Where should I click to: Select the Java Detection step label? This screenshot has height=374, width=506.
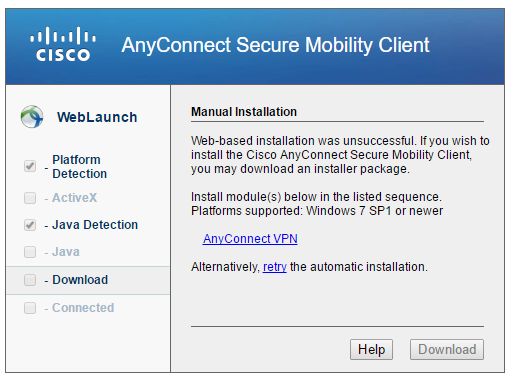point(95,225)
